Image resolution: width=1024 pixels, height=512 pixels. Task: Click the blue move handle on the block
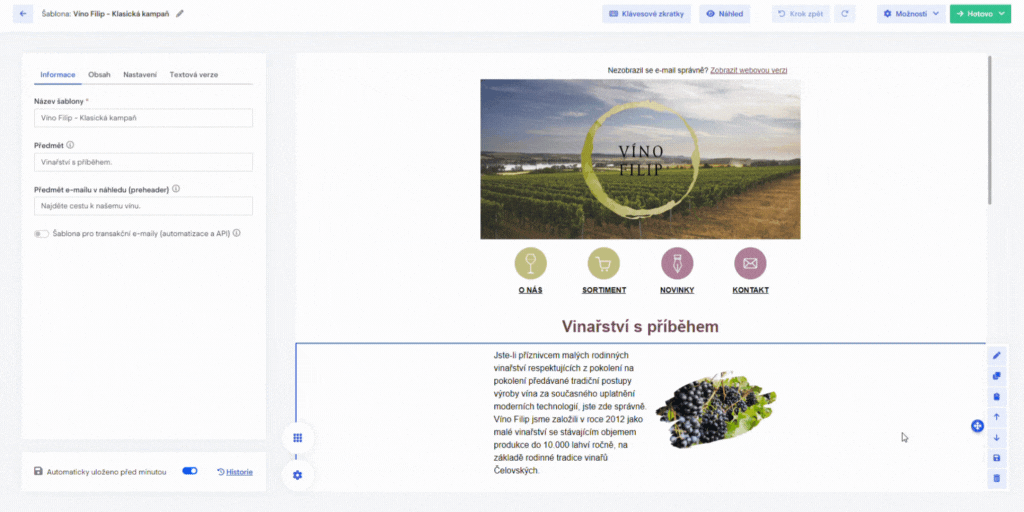pyautogui.click(x=977, y=426)
